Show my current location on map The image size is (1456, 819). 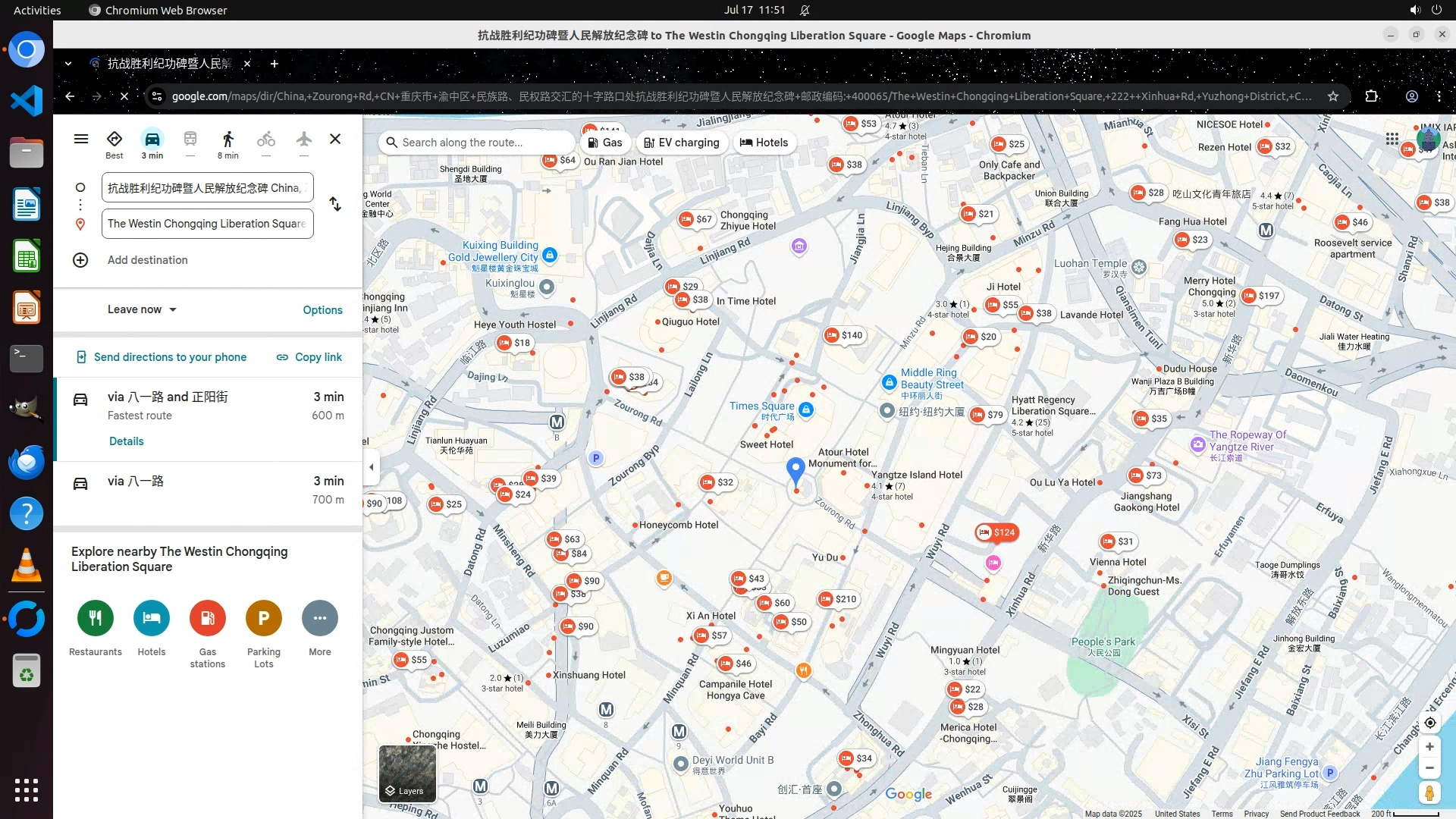[x=1429, y=723]
